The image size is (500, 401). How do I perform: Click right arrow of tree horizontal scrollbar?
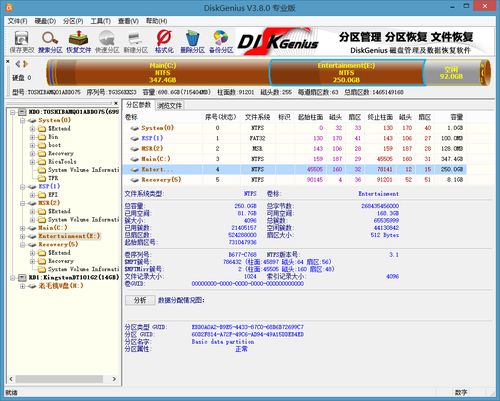(114, 379)
